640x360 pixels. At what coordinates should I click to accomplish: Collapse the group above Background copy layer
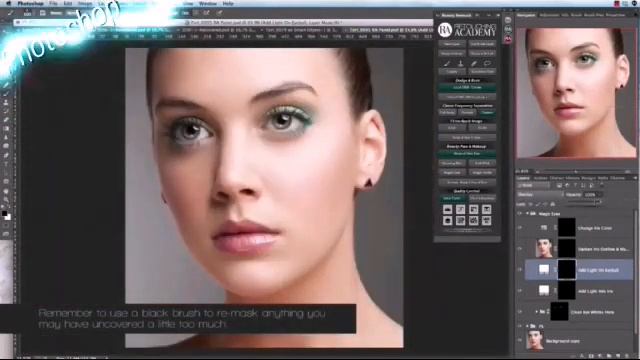[527, 326]
